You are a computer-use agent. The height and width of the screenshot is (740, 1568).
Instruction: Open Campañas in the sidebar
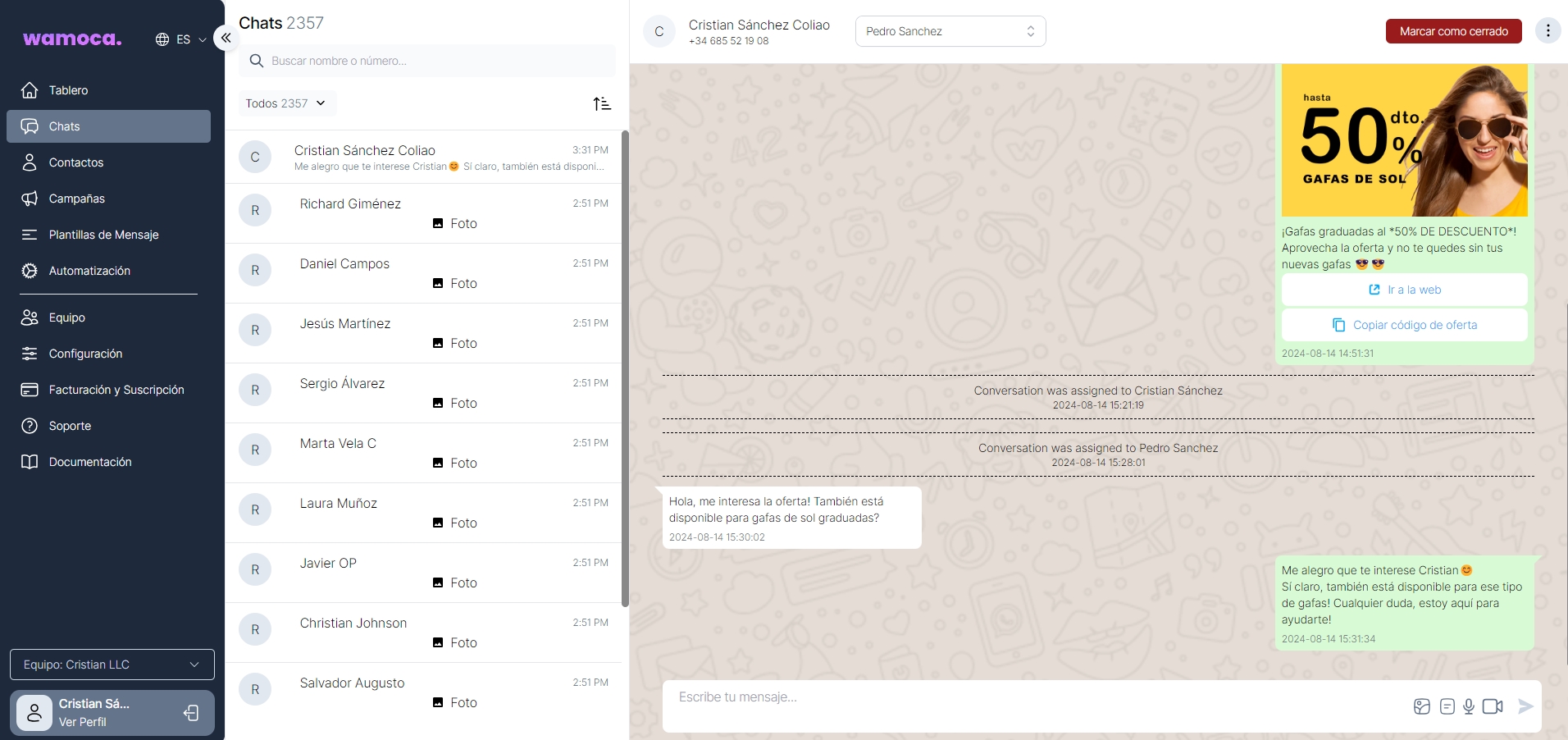[x=76, y=199]
